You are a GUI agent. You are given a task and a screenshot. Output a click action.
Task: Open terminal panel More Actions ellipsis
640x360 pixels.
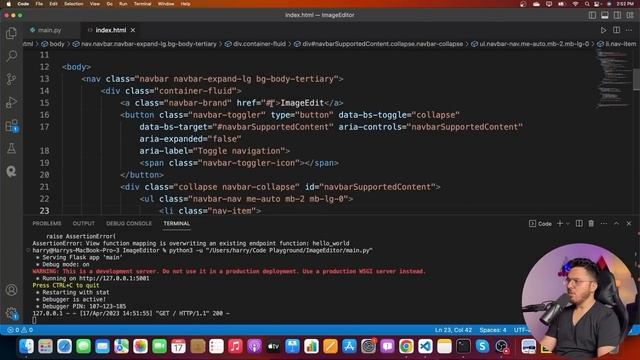tap(604, 223)
